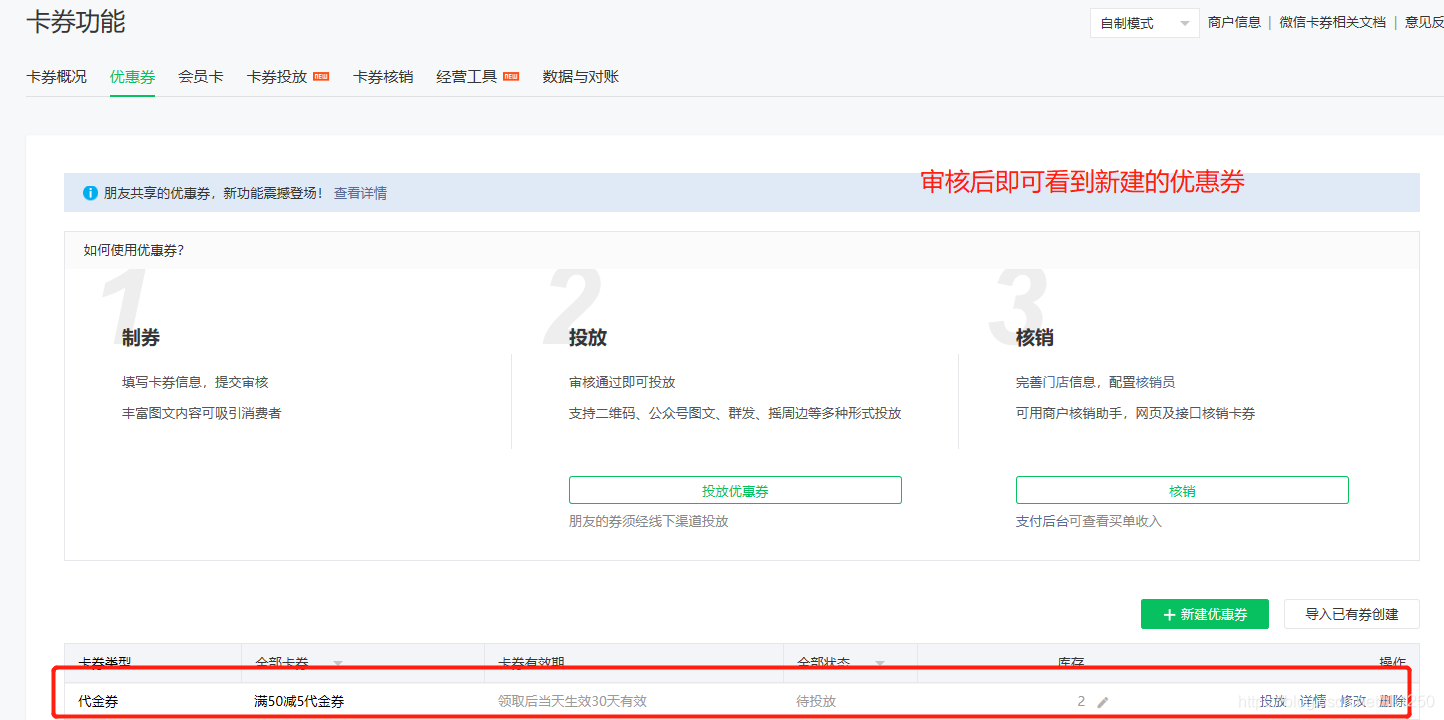1444x720 pixels.
Task: Open 微信卡券相关文档 documentation link
Action: (x=1333, y=22)
